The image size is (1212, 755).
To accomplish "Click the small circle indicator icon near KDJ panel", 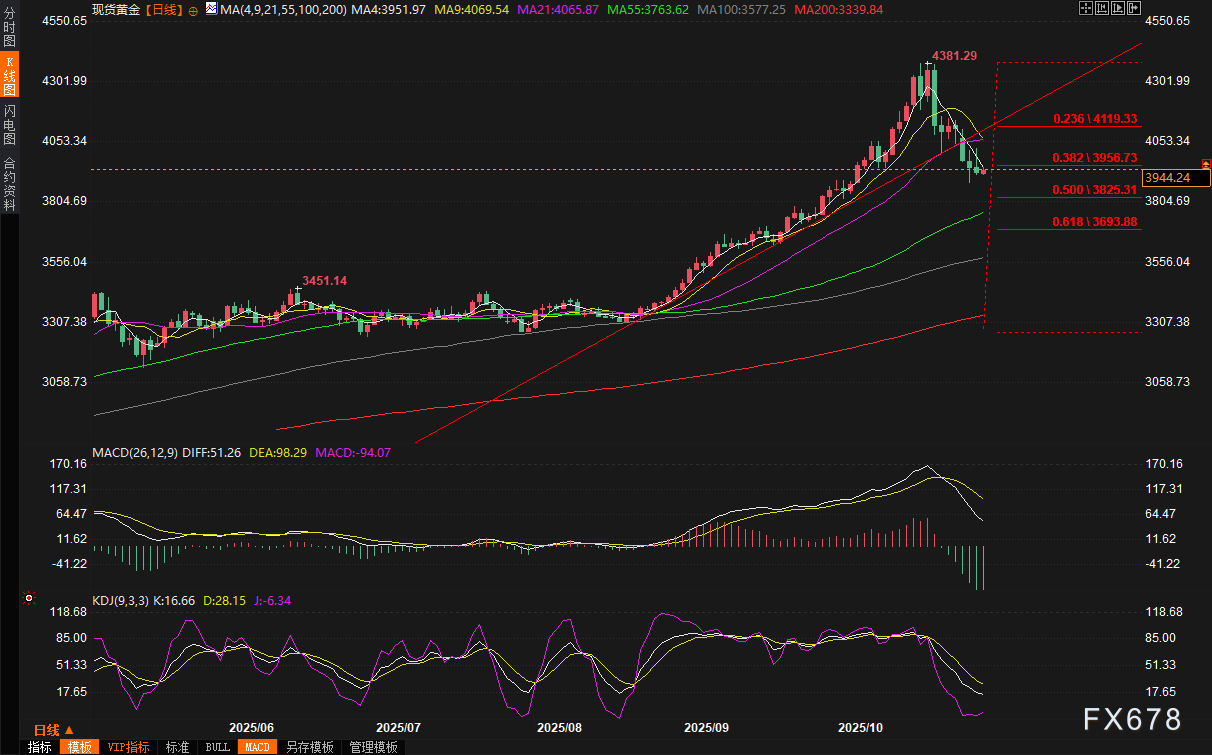I will [x=28, y=598].
